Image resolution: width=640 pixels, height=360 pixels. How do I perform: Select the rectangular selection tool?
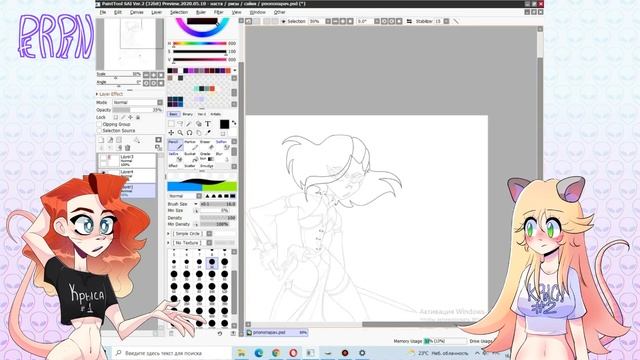point(171,124)
